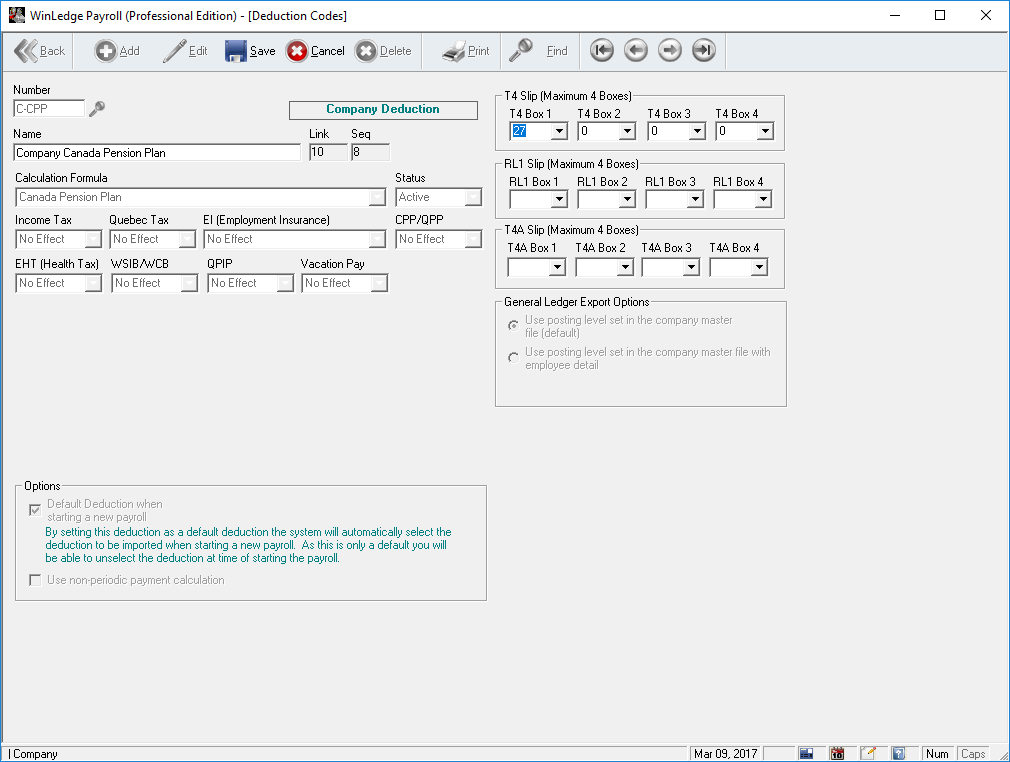Click the Company Deduction button
The height and width of the screenshot is (762, 1010).
click(383, 110)
